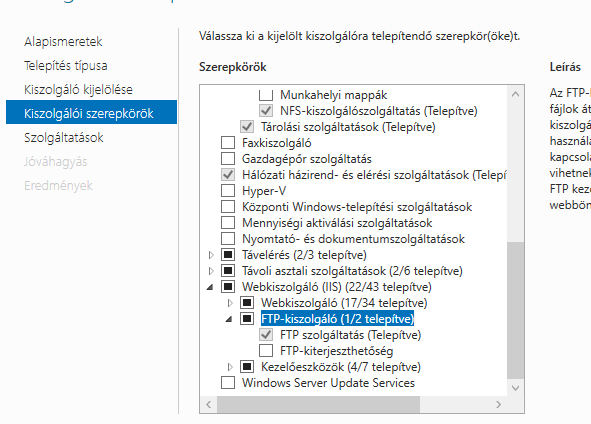Expand Távoli asztali szolgáltatások node
The image size is (591, 424).
[x=211, y=271]
